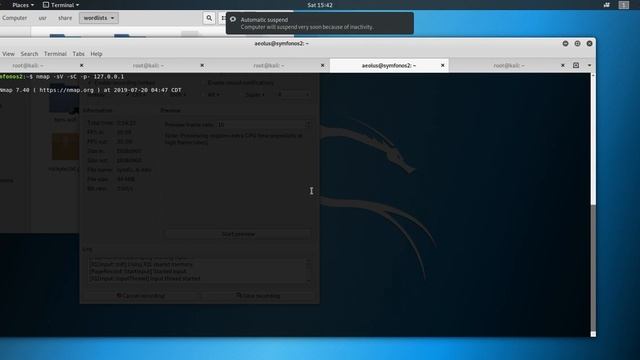Open the Search menu in terminal
640x360 pixels.
point(29,54)
